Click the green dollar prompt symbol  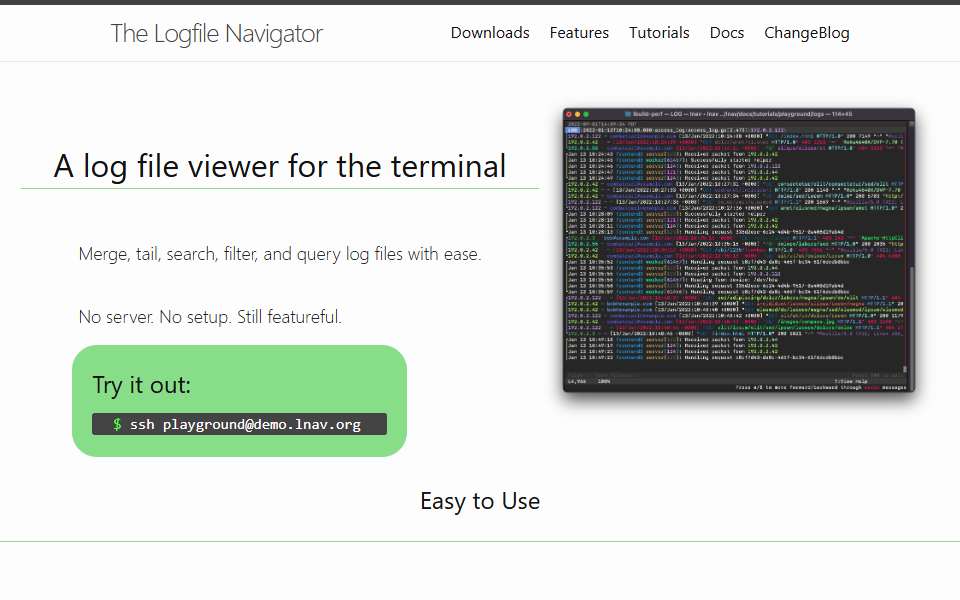[x=117, y=424]
